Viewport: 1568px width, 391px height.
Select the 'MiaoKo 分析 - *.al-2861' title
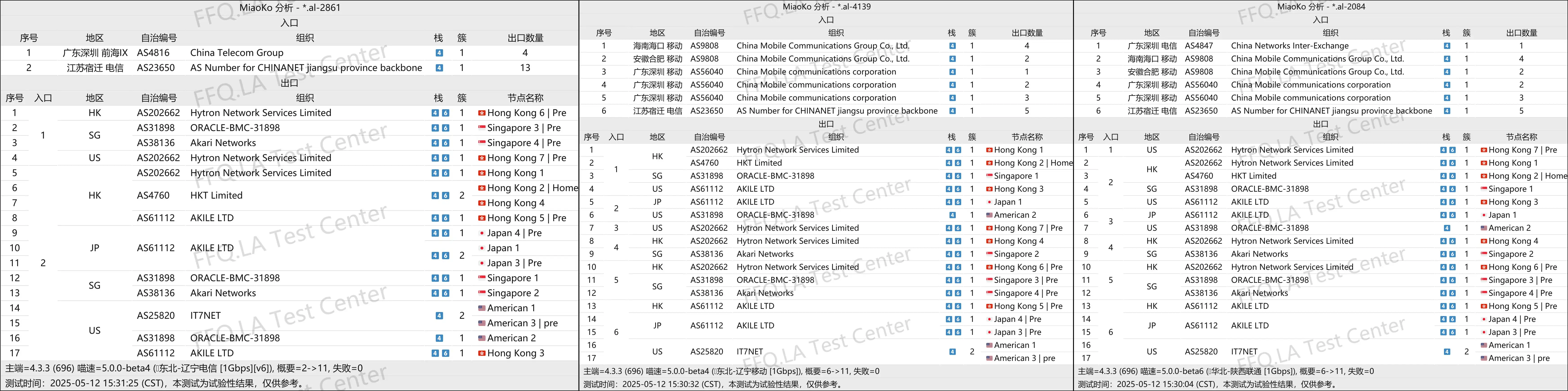point(290,8)
